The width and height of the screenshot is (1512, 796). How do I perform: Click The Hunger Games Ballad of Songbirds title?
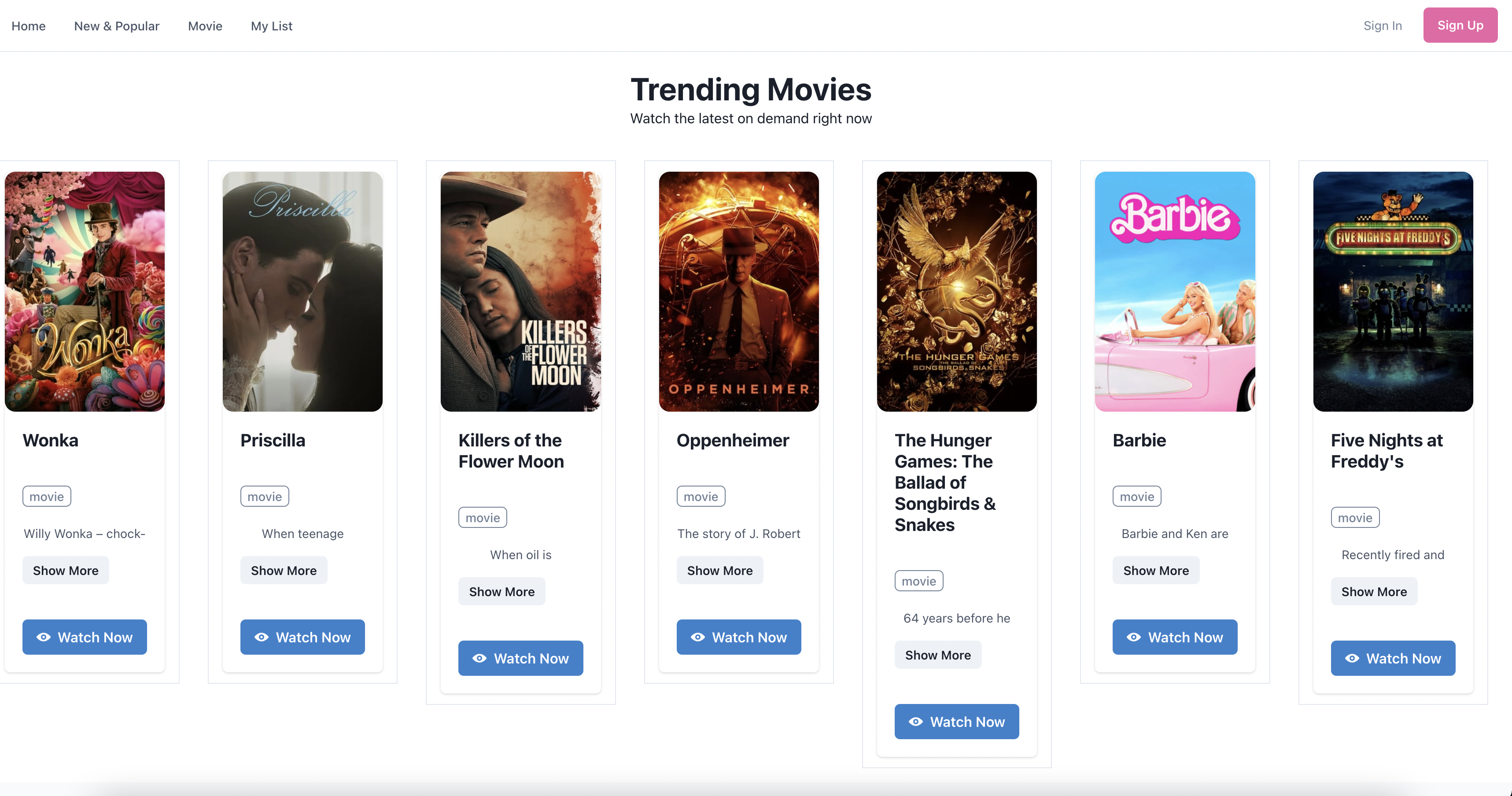(945, 482)
